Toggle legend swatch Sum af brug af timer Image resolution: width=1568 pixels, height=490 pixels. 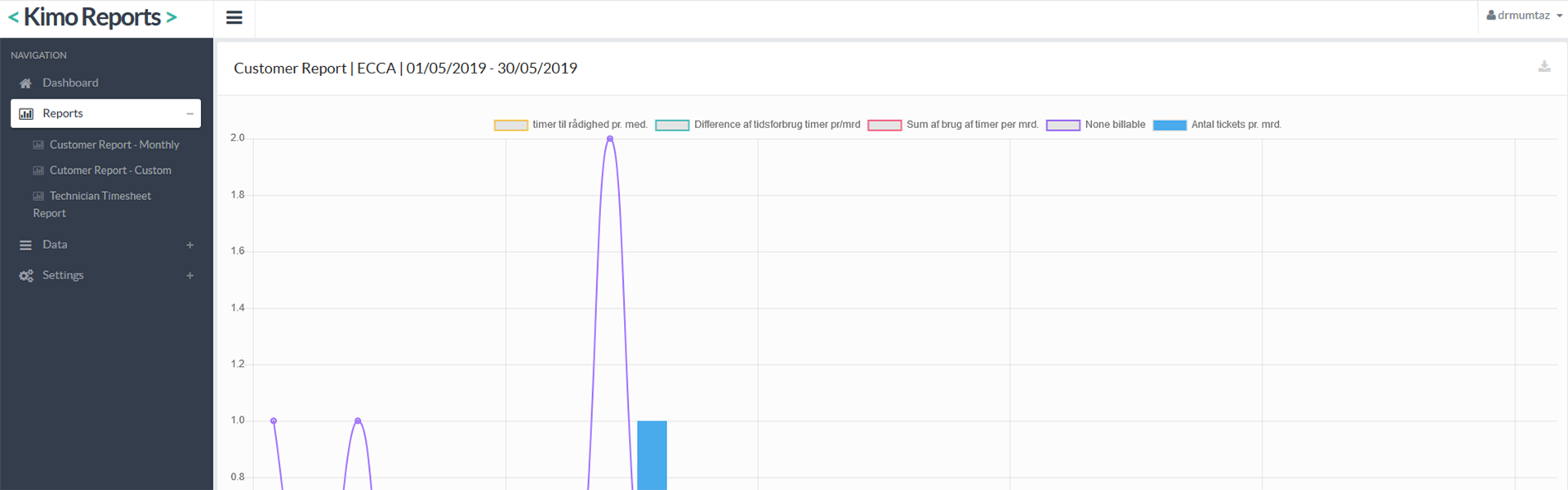pyautogui.click(x=884, y=125)
